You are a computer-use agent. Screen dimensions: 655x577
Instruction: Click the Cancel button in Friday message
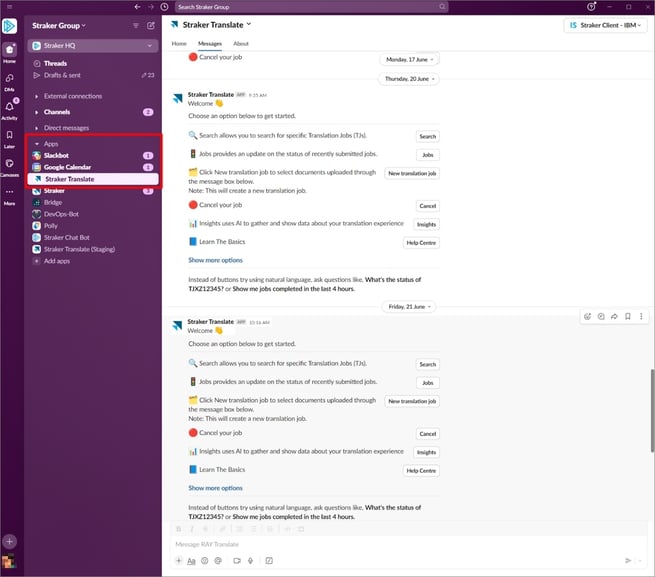click(427, 434)
